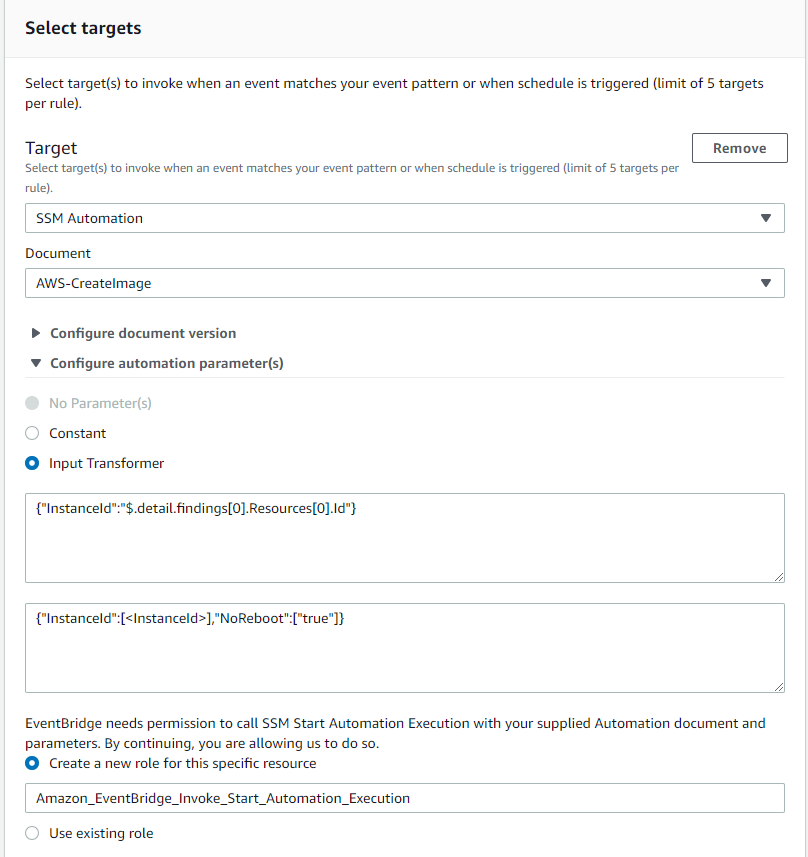Collapse the Configure automation parameter(s) label
808x857 pixels.
(166, 363)
